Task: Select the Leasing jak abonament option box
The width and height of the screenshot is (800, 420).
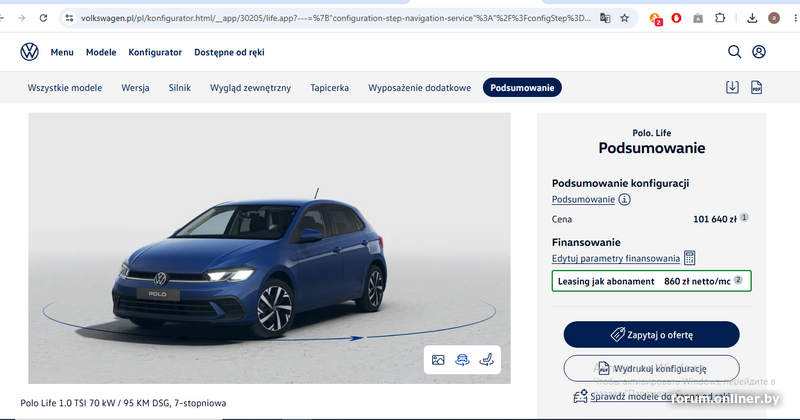Action: [x=652, y=281]
